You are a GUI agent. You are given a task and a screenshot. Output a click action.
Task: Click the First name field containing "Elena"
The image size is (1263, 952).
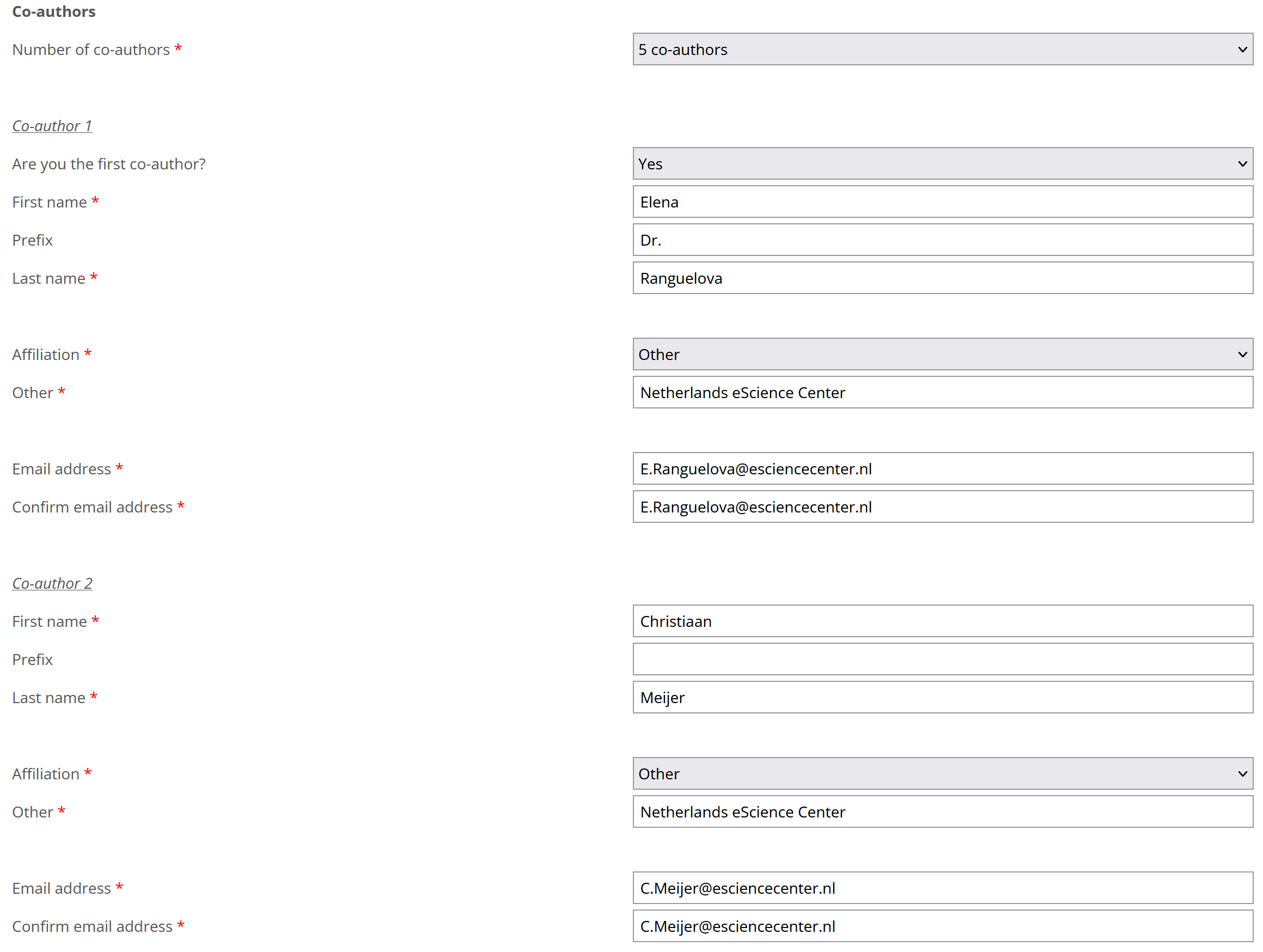pos(942,202)
